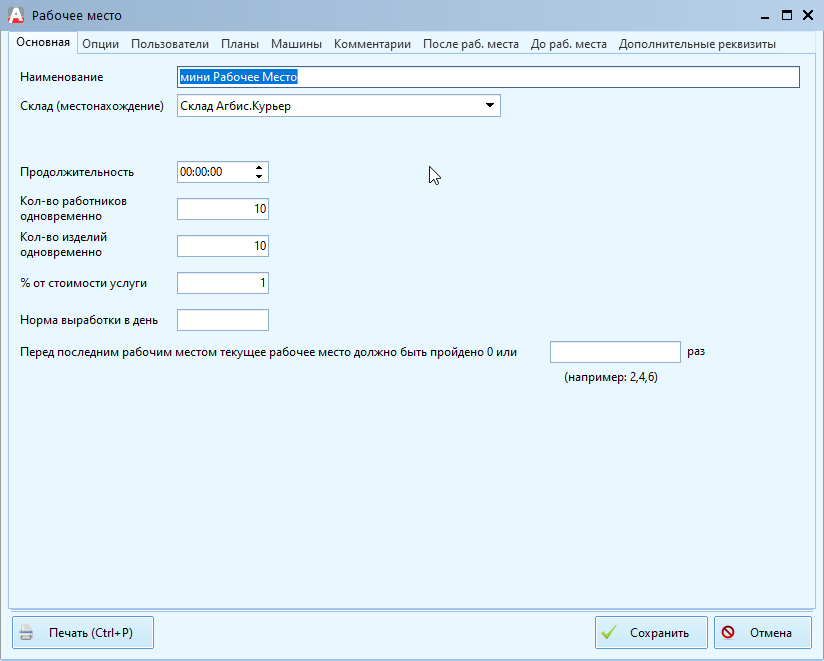Viewport: 824px width, 661px height.
Task: Show the Комментарии tab
Action: tap(372, 44)
